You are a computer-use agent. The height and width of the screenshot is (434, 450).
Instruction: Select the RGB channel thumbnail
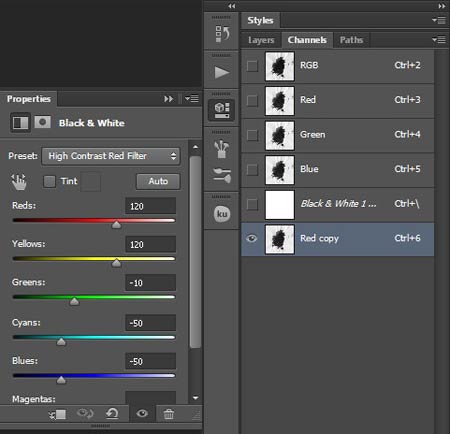[x=280, y=66]
